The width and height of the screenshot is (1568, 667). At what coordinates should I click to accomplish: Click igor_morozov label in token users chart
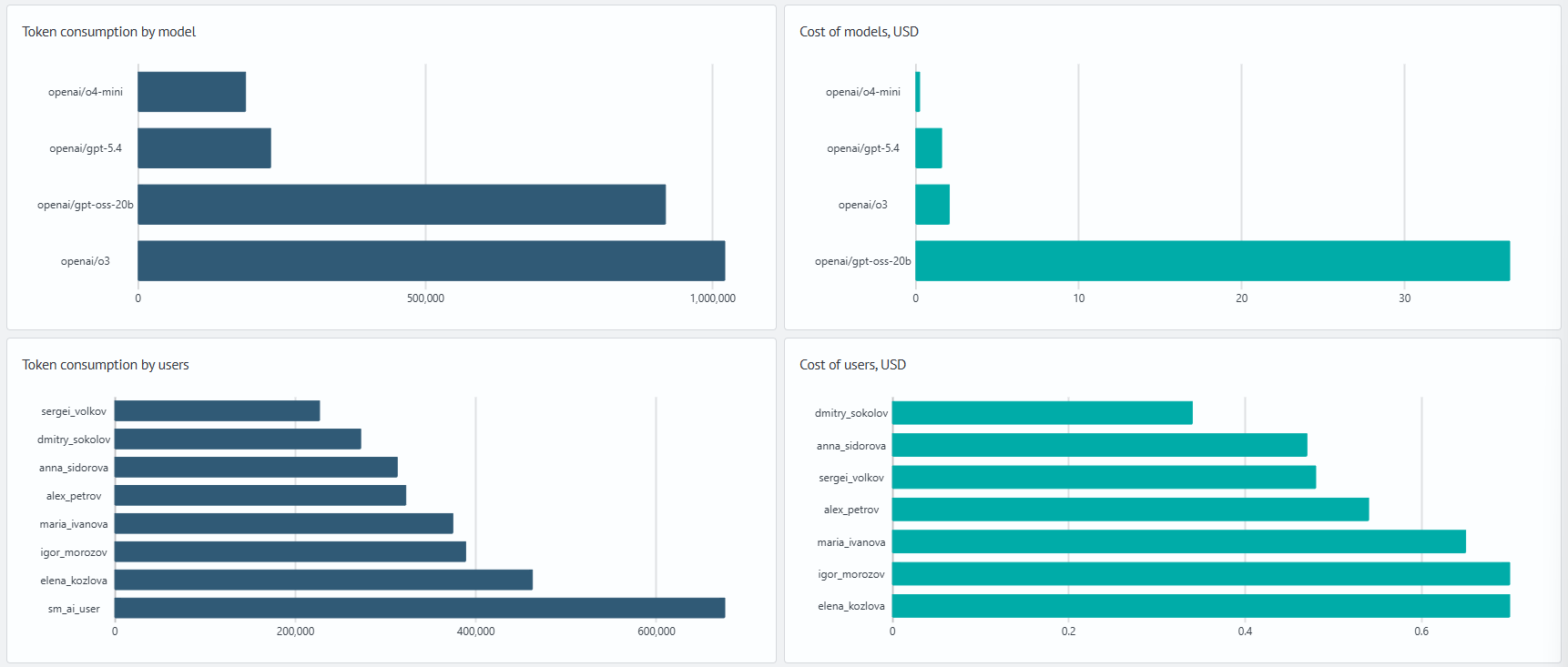point(74,552)
